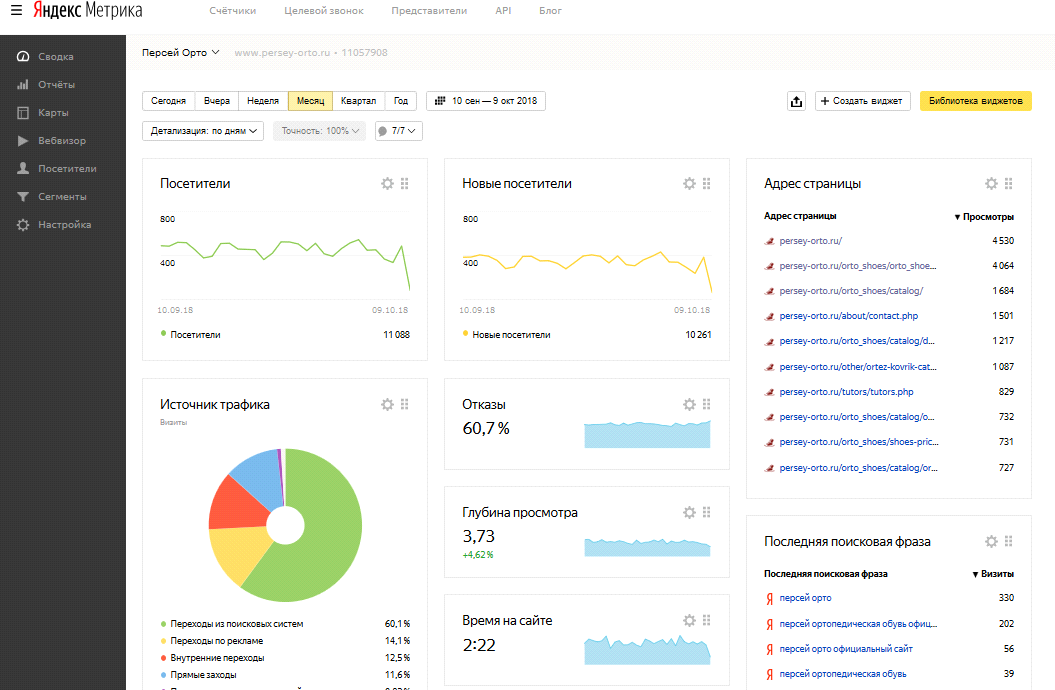The image size is (1055, 690).
Task: Click the export/share icon button
Action: 797,101
